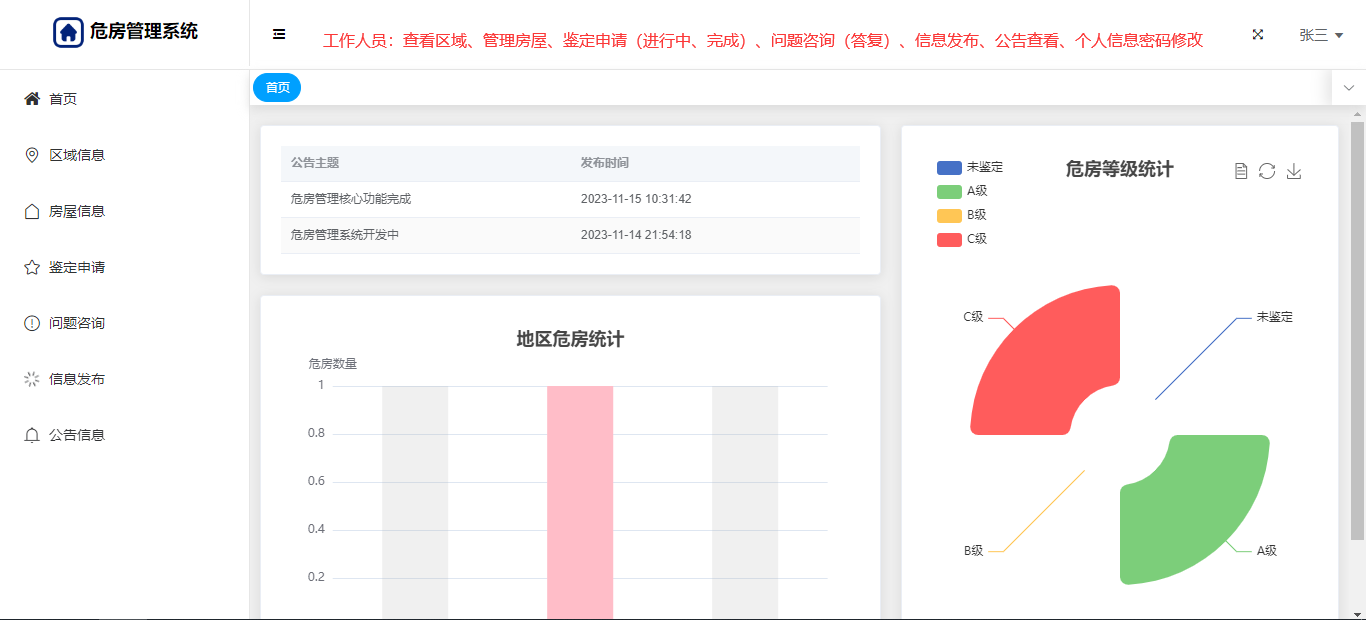Viewport: 1366px width, 620px height.
Task: Click the bell icon for 公告信息
Action: [32, 435]
